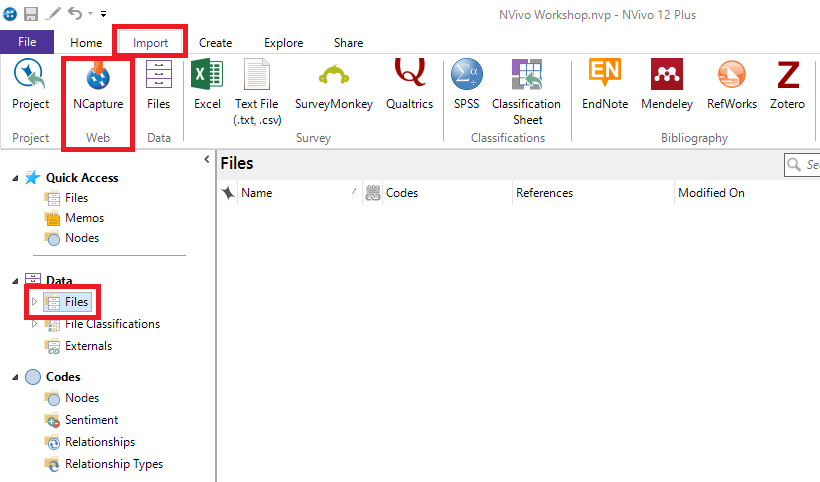
Task: Import bibliography from Zotero
Action: [787, 84]
